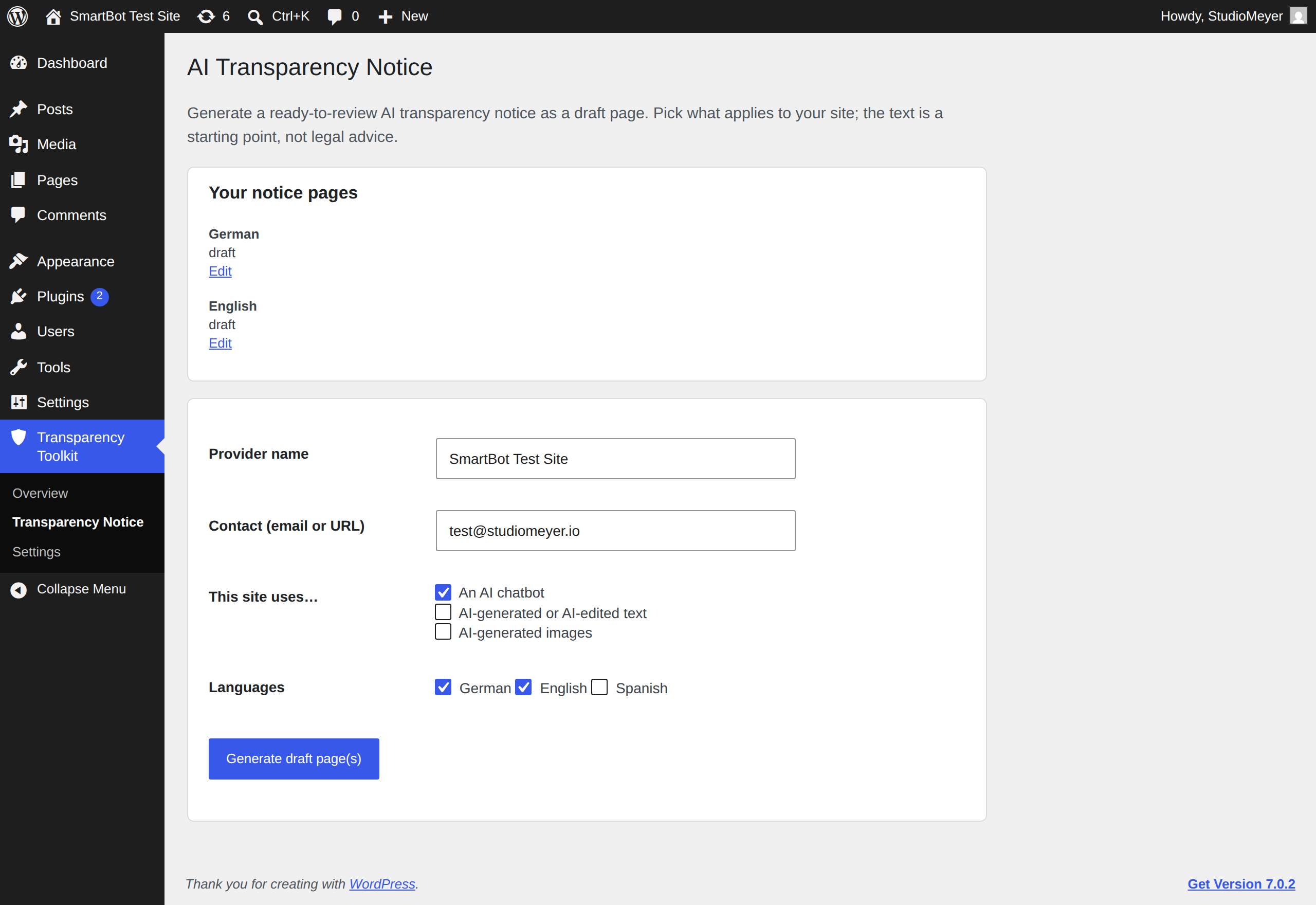Image resolution: width=1316 pixels, height=905 pixels.
Task: Focus the Contact (email or URL) field
Action: 615,531
